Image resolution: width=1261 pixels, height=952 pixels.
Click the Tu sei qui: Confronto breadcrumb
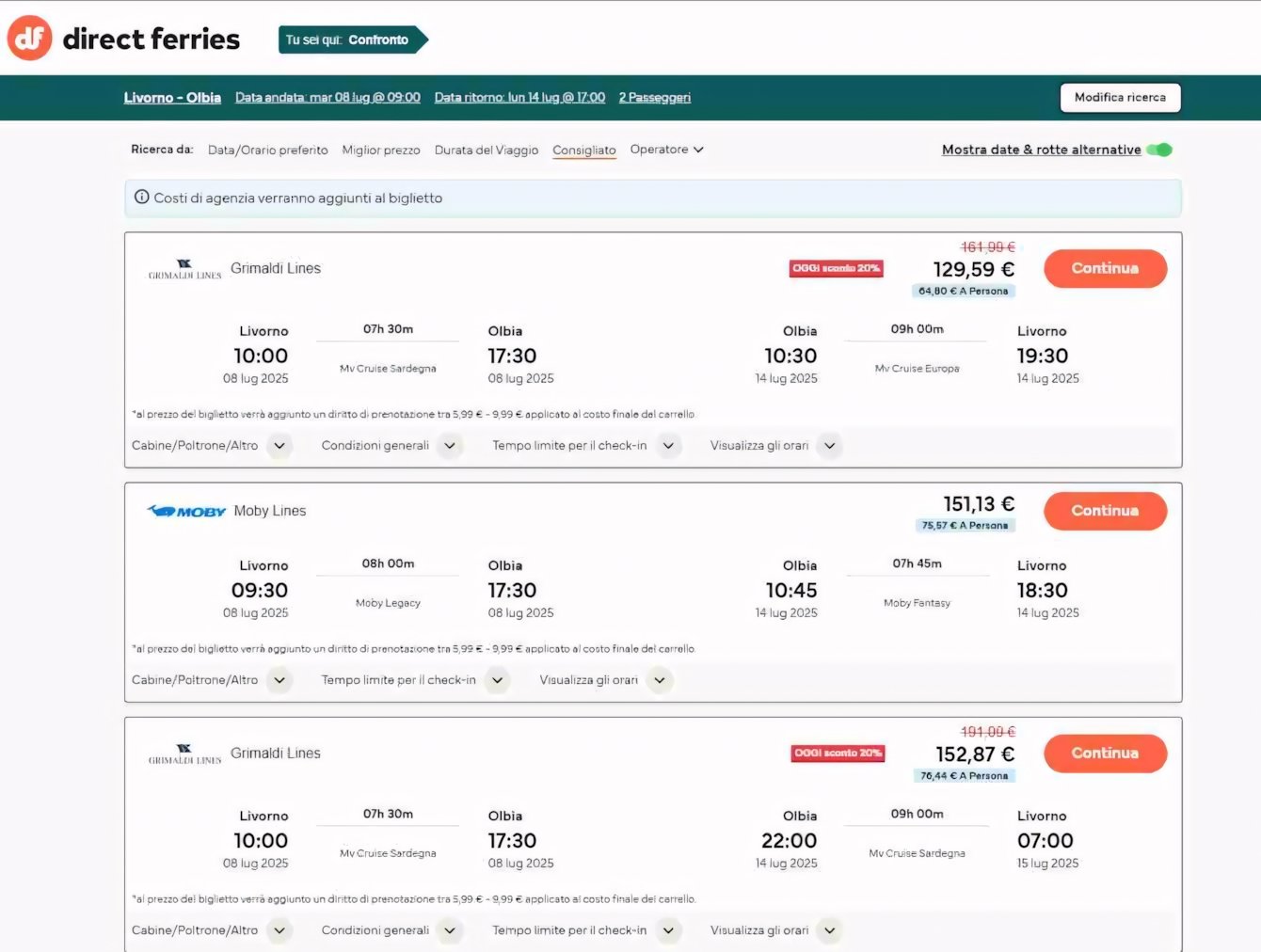(x=353, y=40)
